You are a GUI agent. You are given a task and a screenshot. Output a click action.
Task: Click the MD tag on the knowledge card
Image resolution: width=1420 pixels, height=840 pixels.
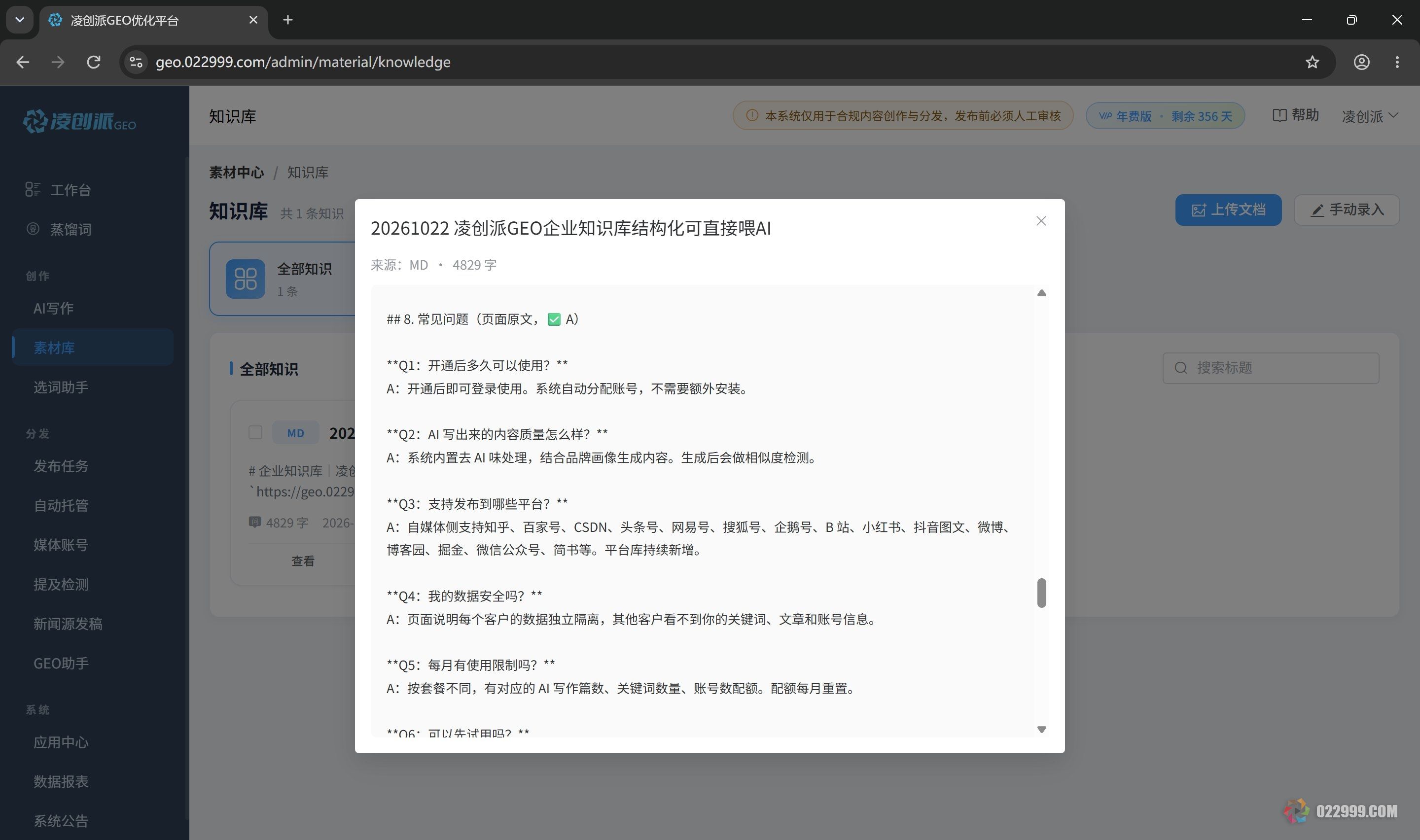coord(295,433)
